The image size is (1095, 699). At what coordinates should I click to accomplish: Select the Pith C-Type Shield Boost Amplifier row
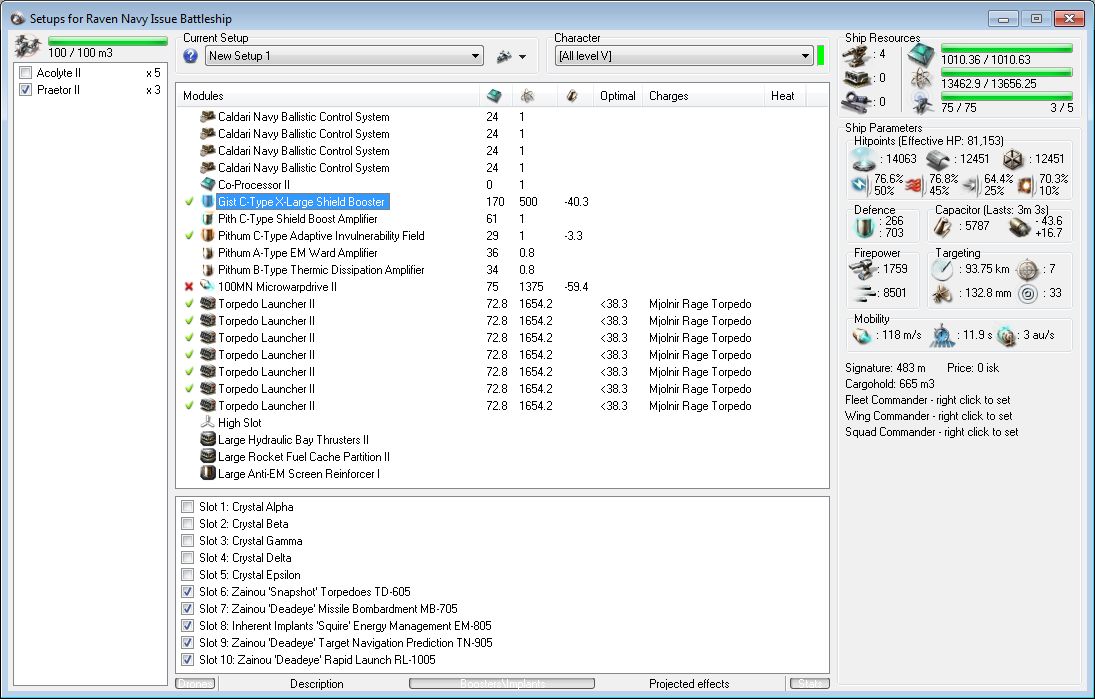502,219
